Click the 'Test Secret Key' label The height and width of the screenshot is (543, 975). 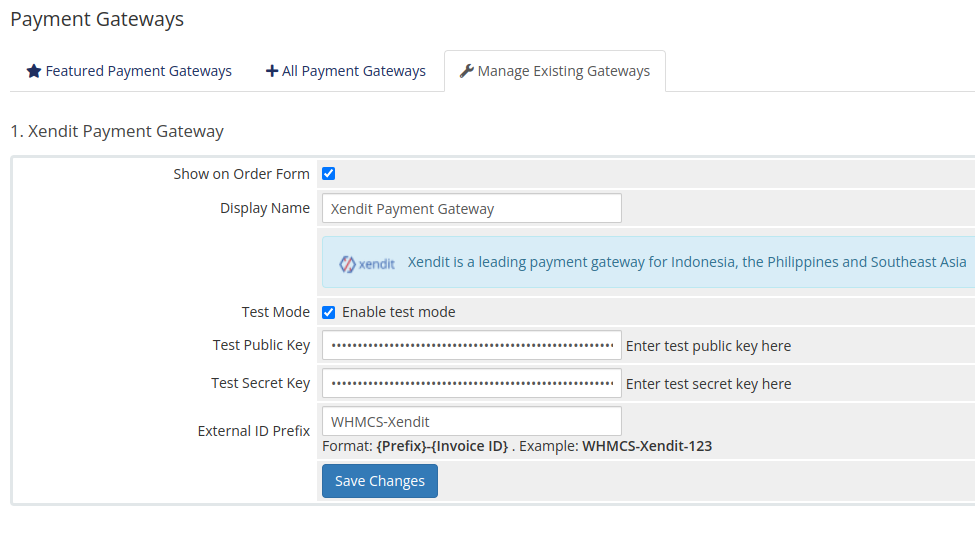[261, 383]
